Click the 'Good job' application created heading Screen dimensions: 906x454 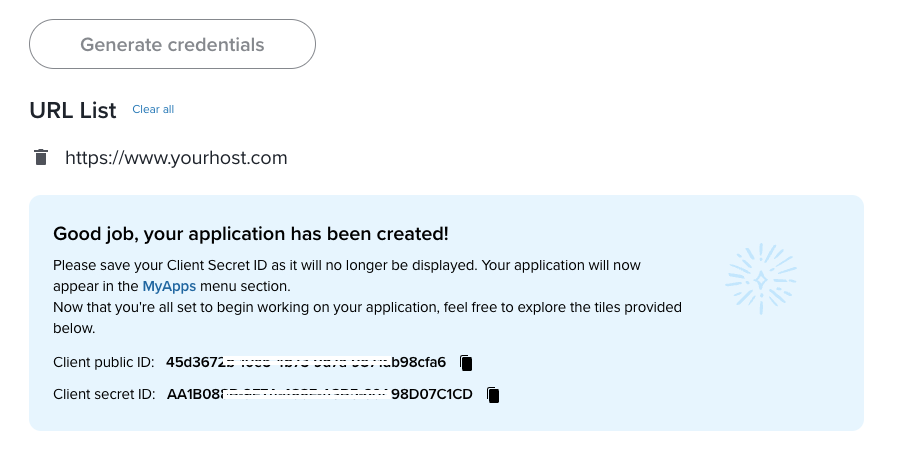pyautogui.click(x=251, y=233)
